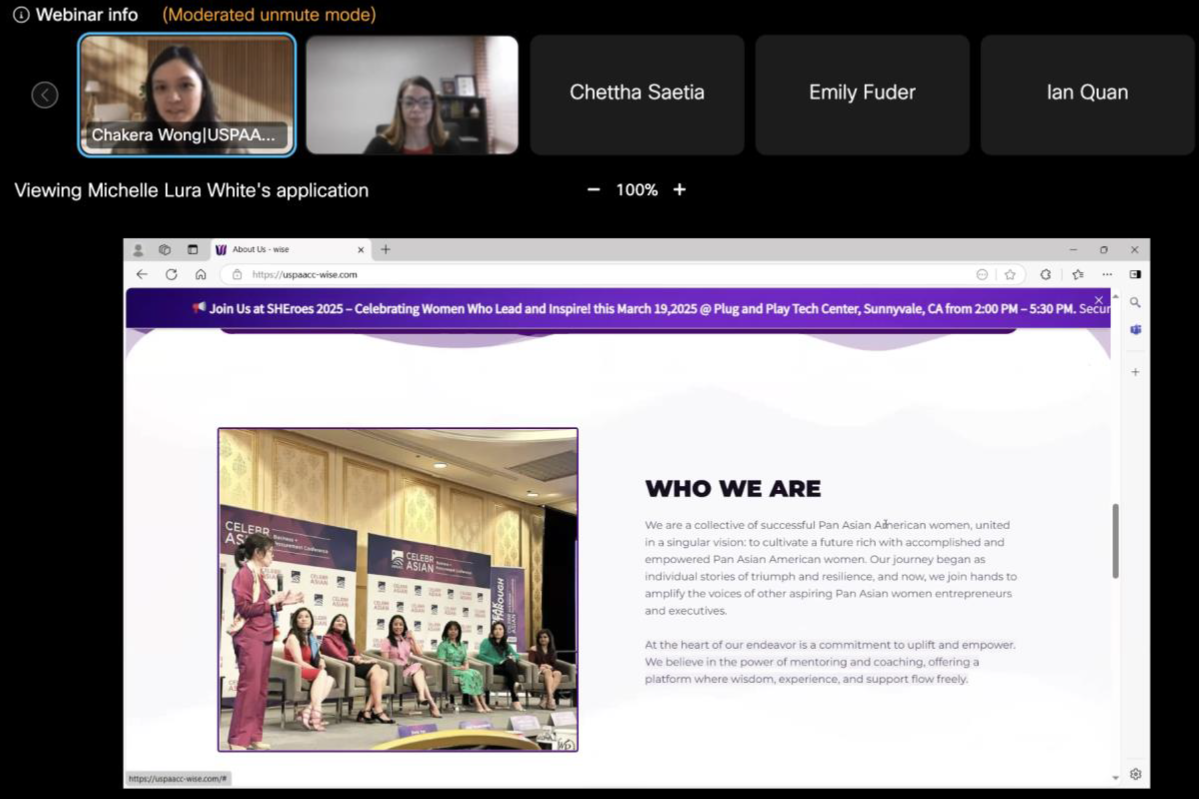
Task: Click the Viewing Michelle Lura White's application label
Action: pyautogui.click(x=191, y=190)
